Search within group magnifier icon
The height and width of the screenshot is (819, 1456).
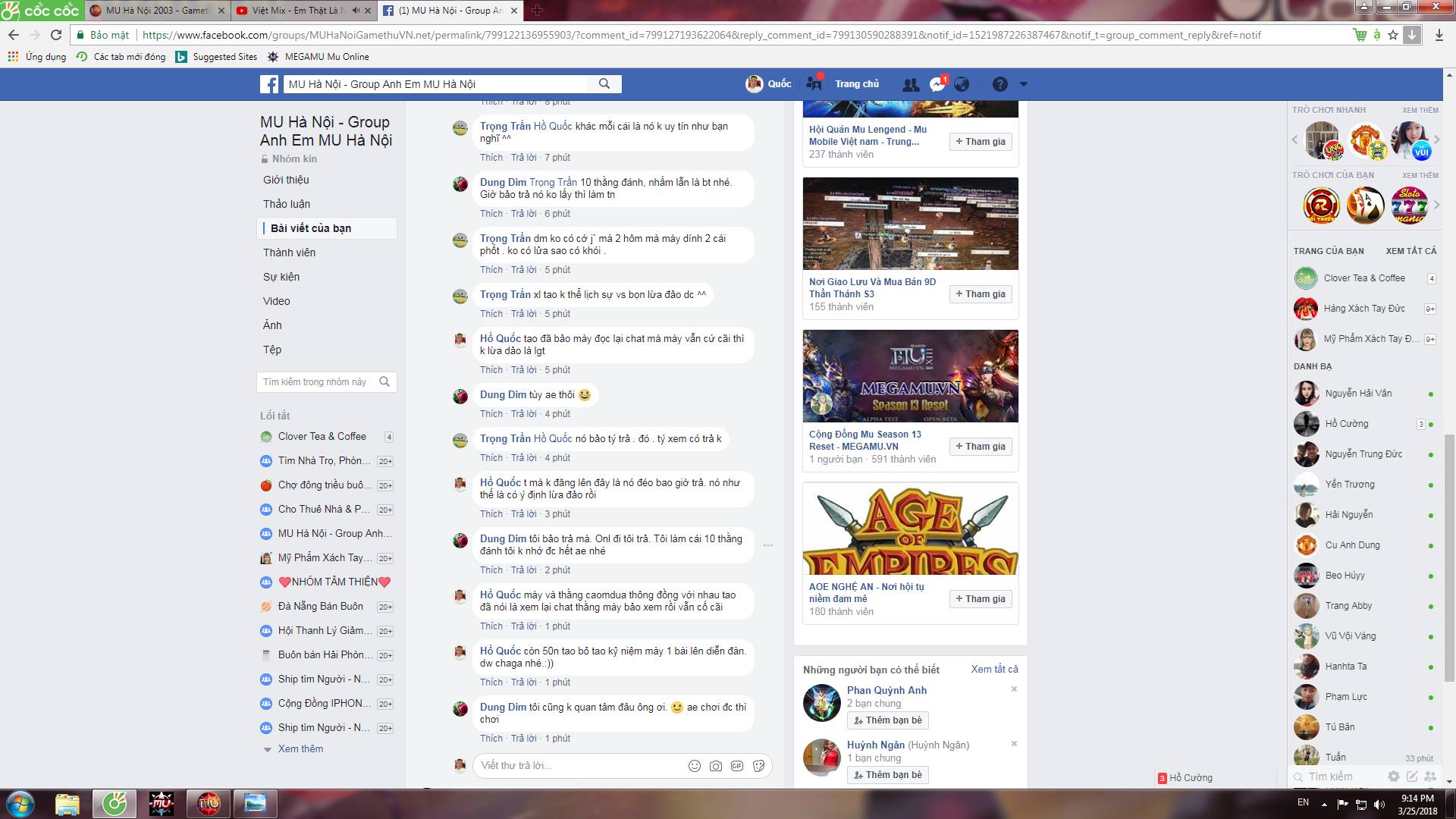tap(384, 382)
